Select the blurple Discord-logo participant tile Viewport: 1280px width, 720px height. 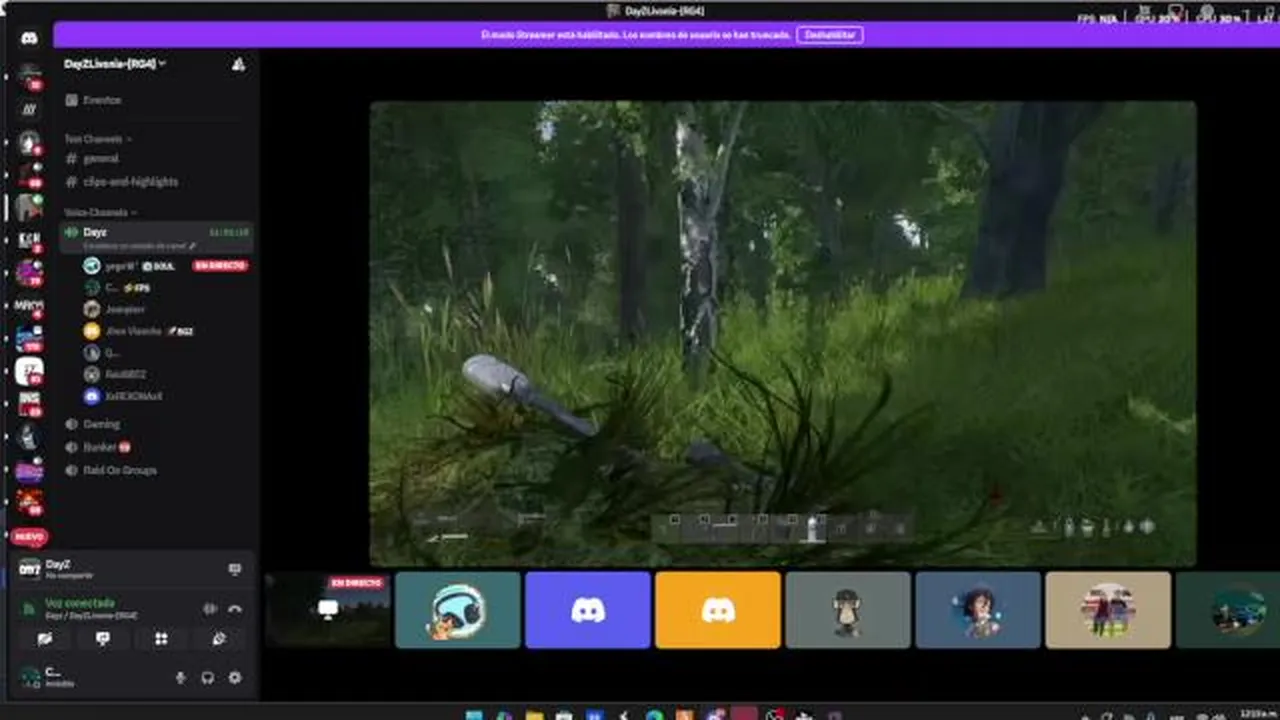(x=588, y=610)
